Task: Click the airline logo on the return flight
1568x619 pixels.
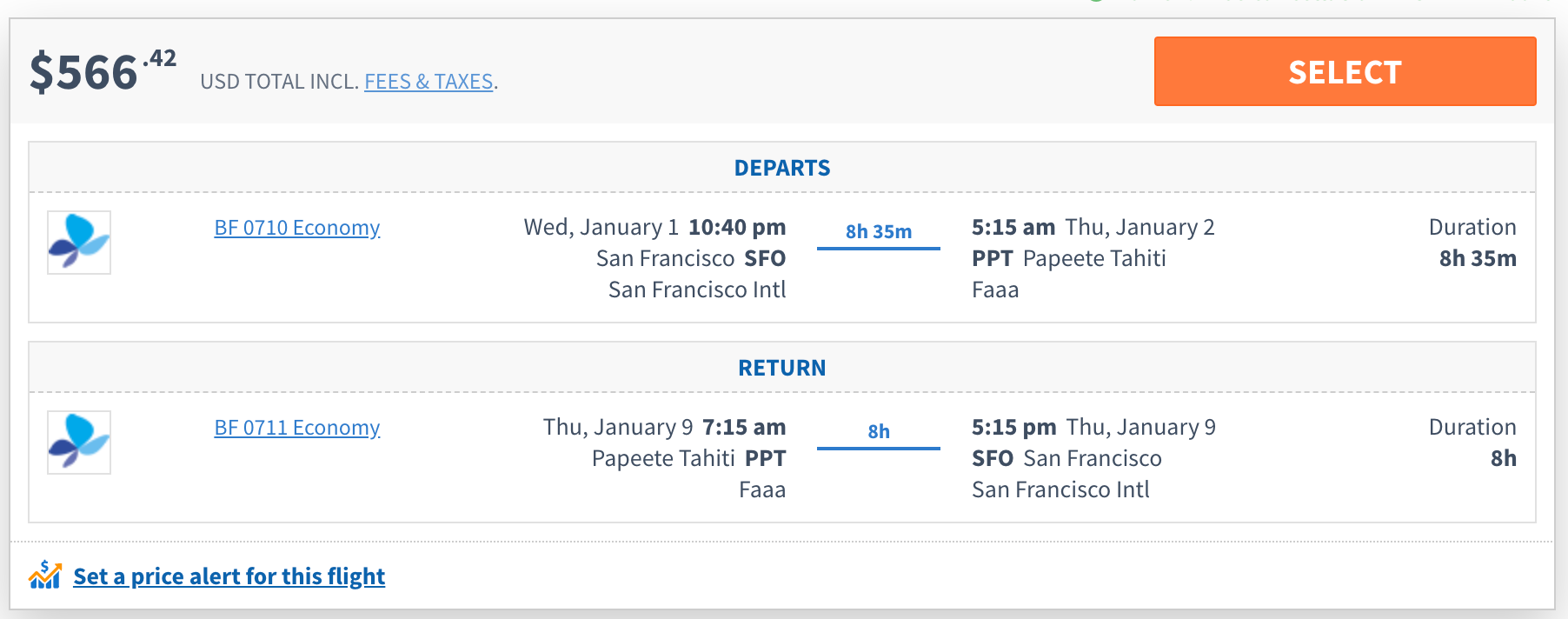Action: (79, 443)
